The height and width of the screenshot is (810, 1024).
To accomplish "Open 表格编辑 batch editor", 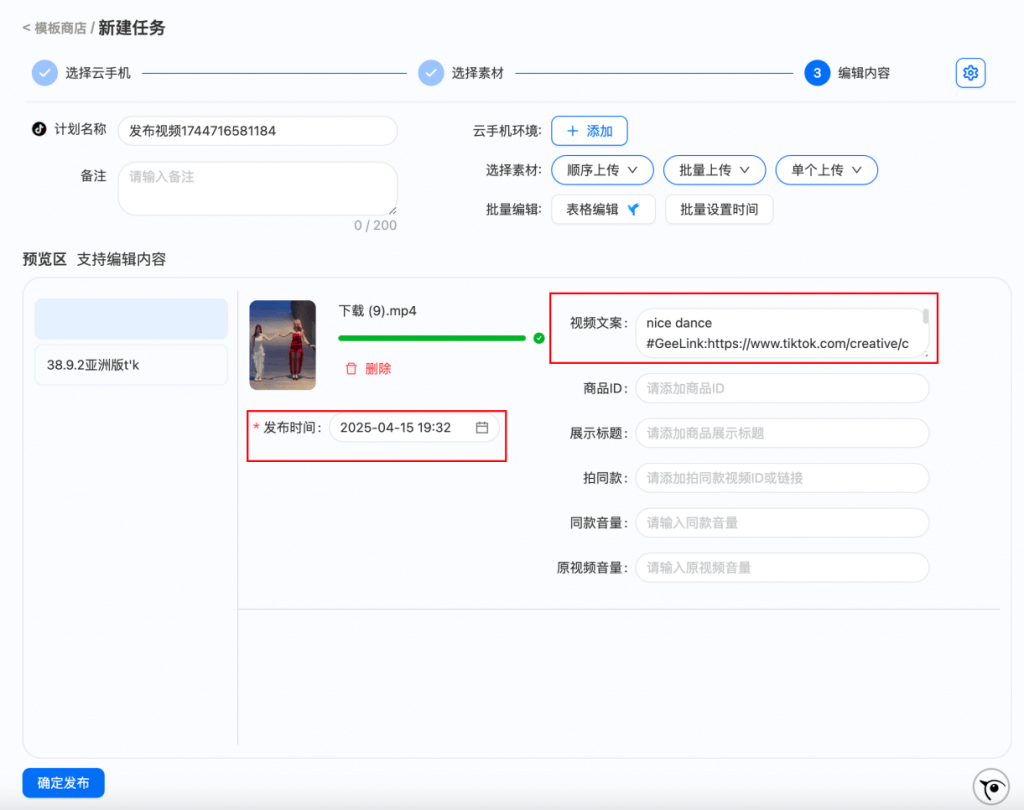I will [x=603, y=209].
